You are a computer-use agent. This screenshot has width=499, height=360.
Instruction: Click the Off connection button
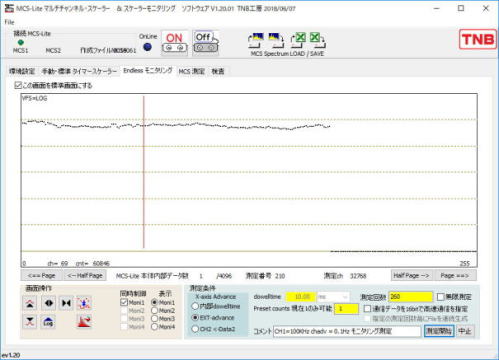[205, 43]
